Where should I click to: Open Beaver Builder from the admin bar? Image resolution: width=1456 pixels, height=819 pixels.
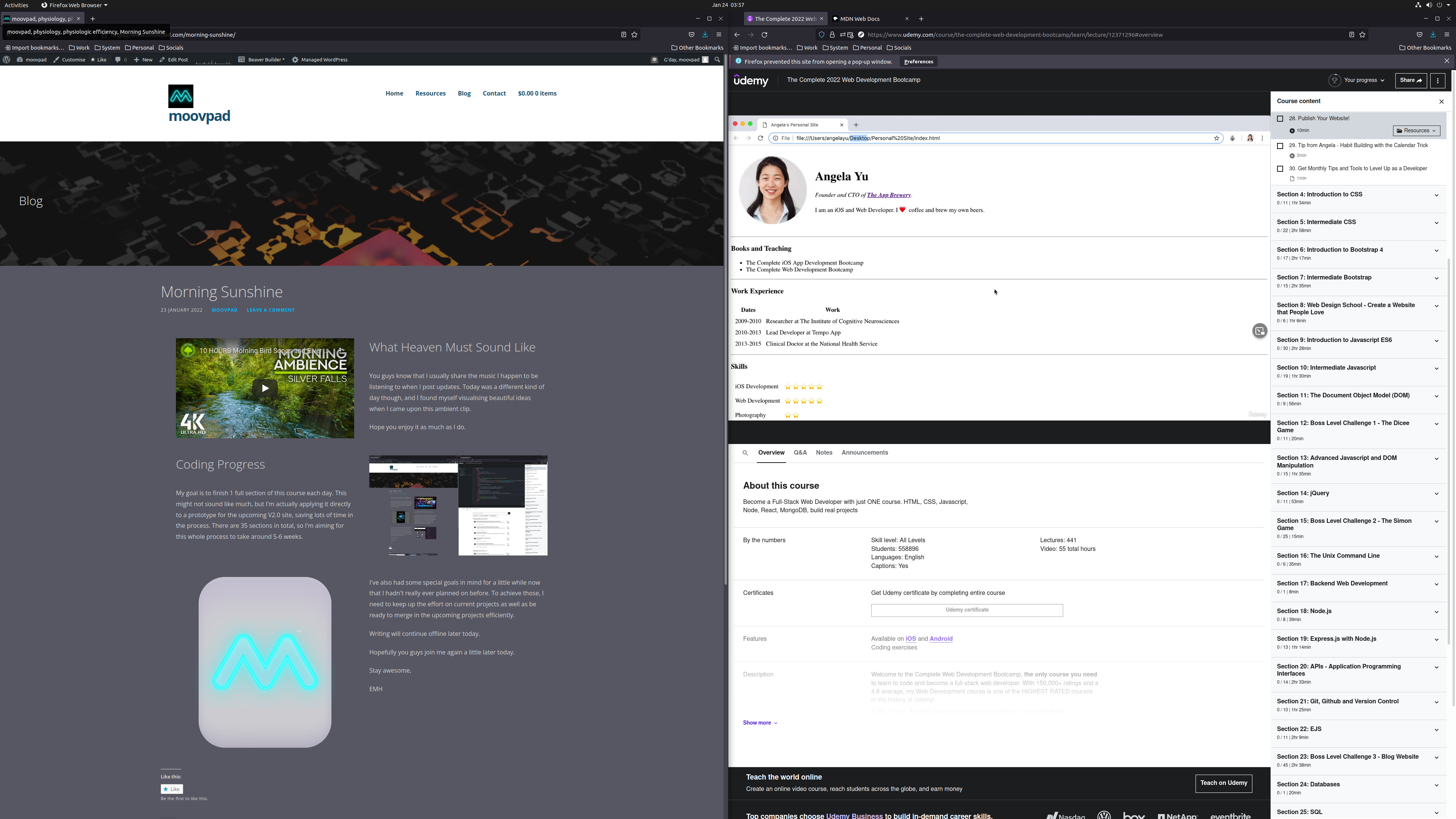[261, 60]
